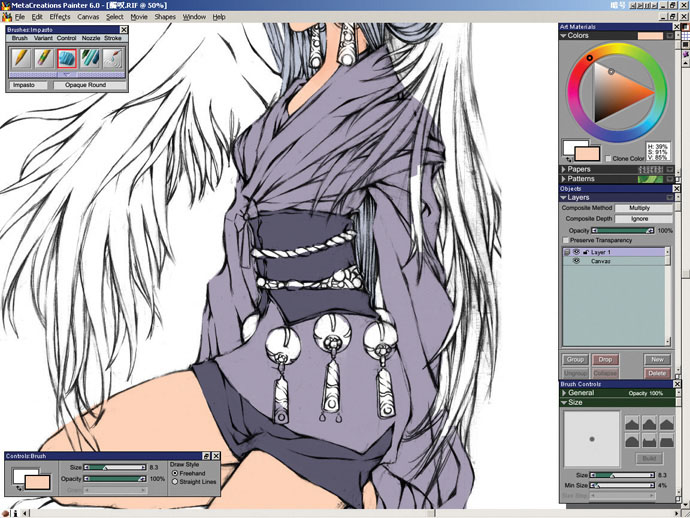This screenshot has width=690, height=518.
Task: Select the yellow Pencil brush icon
Action: (21, 59)
